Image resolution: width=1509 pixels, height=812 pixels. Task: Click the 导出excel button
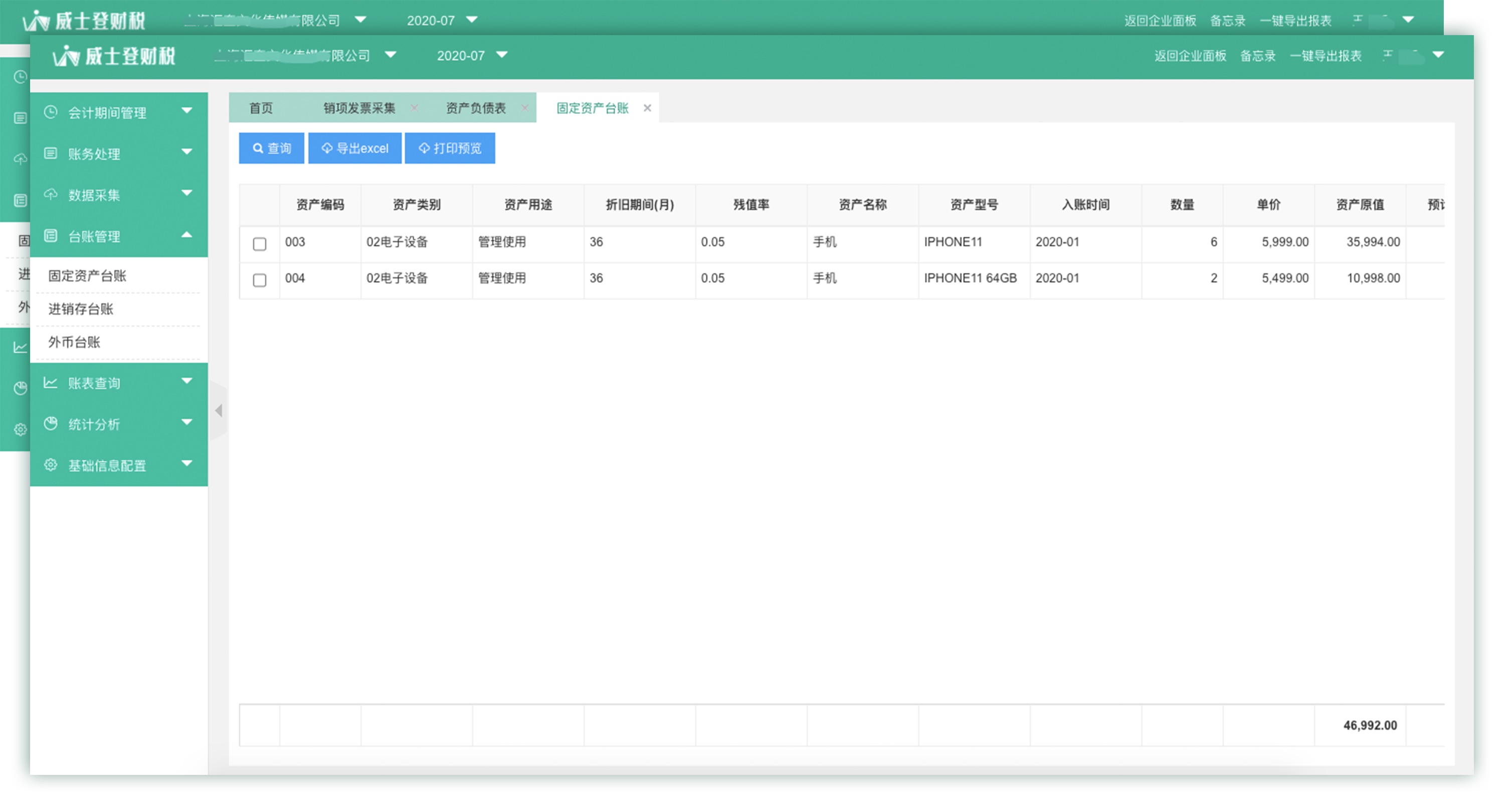pos(355,148)
